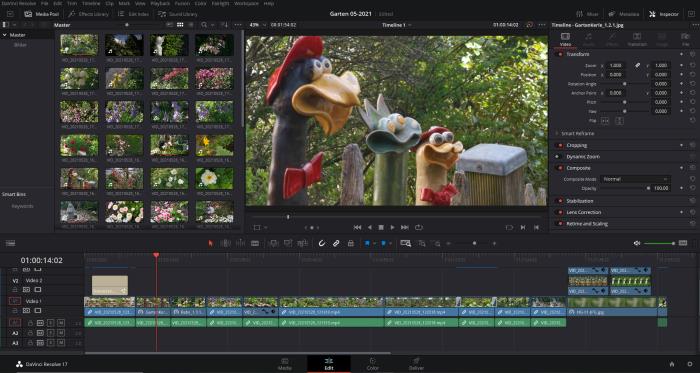Expand the Retime and Scaling section
The height and width of the screenshot is (373, 700).
tap(587, 224)
